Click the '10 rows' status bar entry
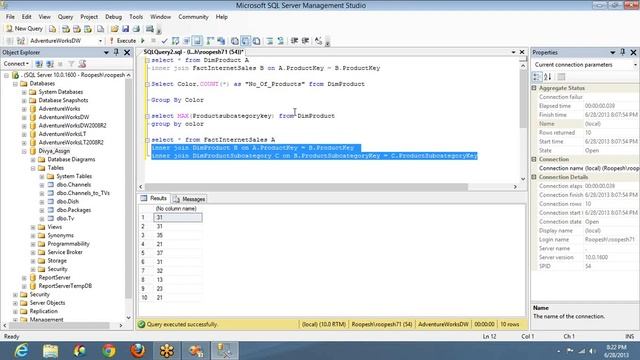Screen dimensions: 640x360 tap(510, 324)
